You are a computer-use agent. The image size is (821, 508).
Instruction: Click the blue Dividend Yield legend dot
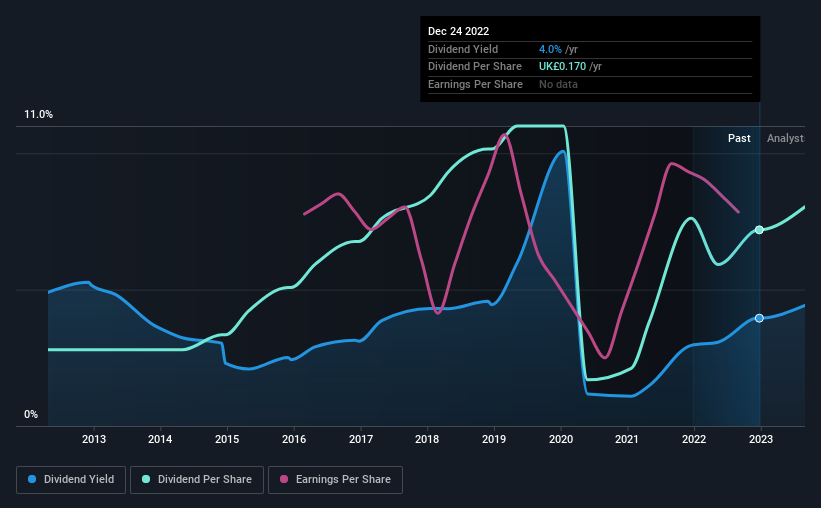[32, 480]
